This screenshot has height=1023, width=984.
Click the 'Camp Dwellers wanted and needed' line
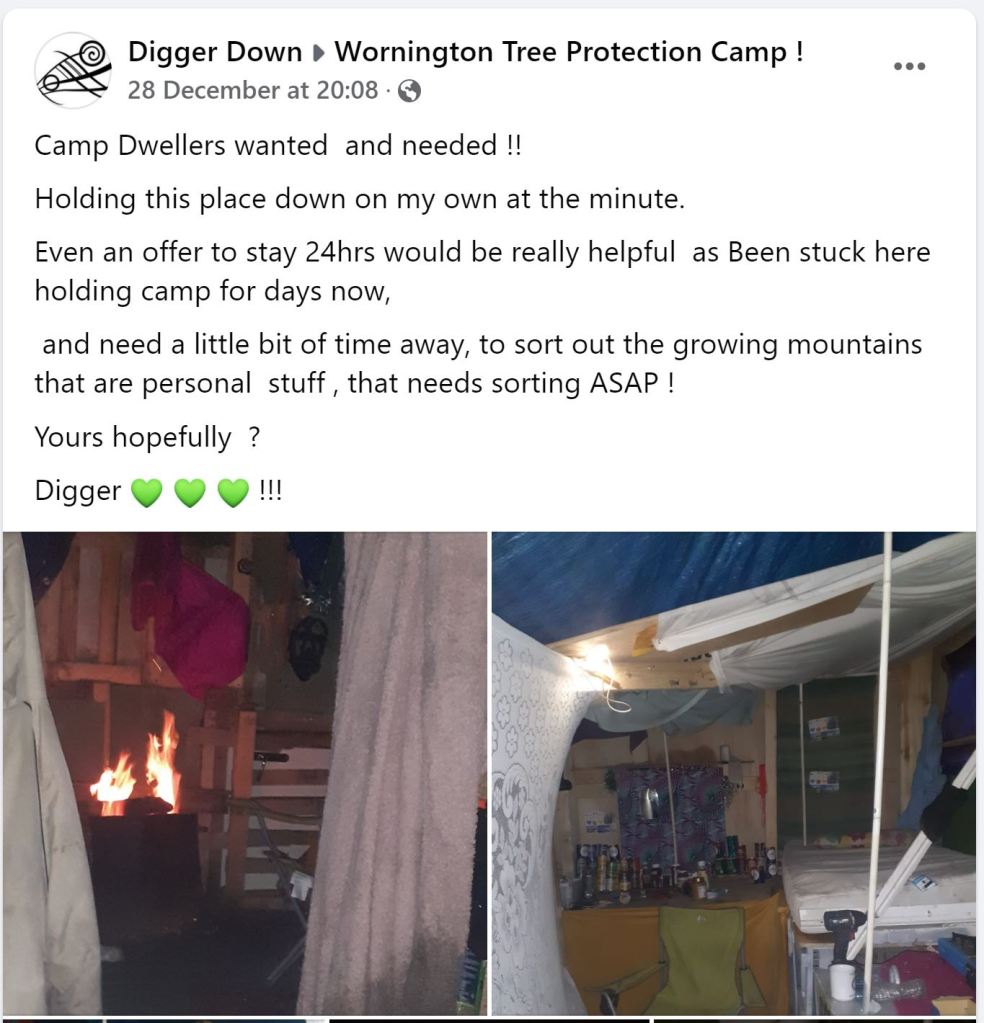pyautogui.click(x=278, y=145)
